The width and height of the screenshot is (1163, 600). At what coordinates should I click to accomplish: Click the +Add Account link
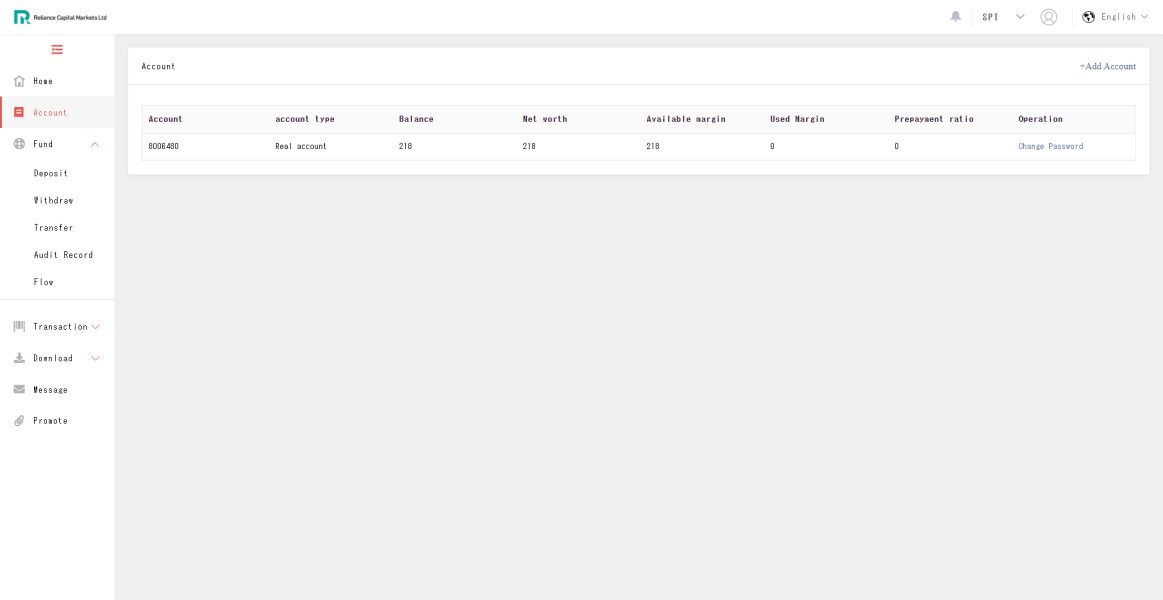[x=1107, y=66]
